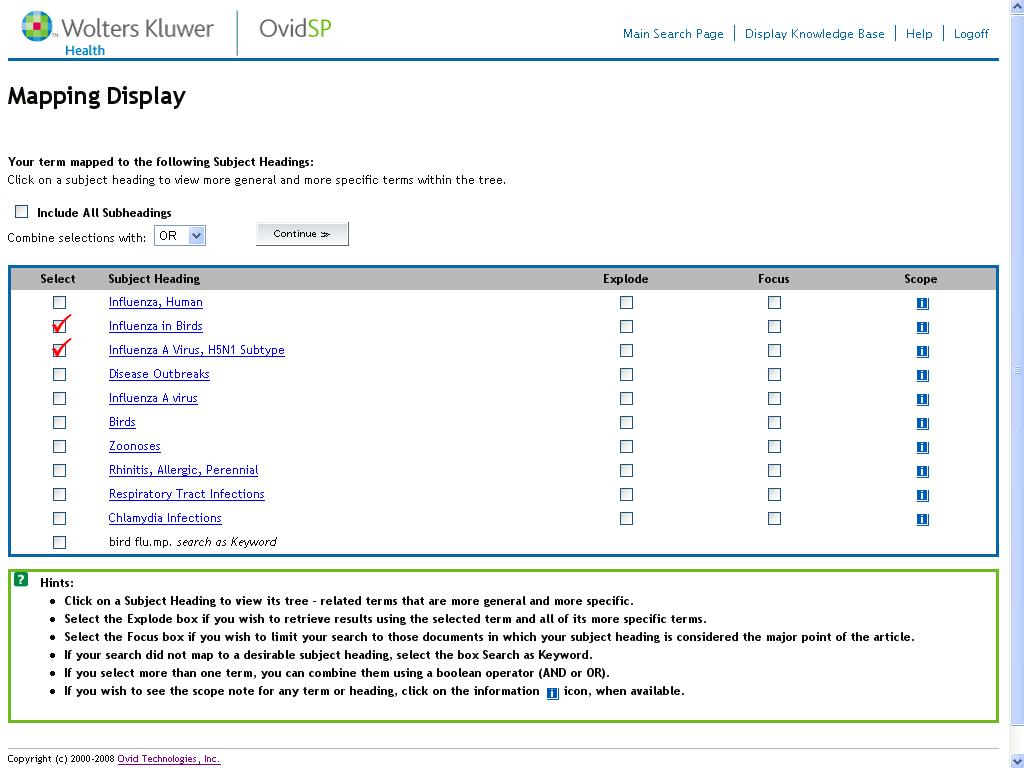Open the Zoonoses subject heading link
The width and height of the screenshot is (1024, 768).
point(135,446)
